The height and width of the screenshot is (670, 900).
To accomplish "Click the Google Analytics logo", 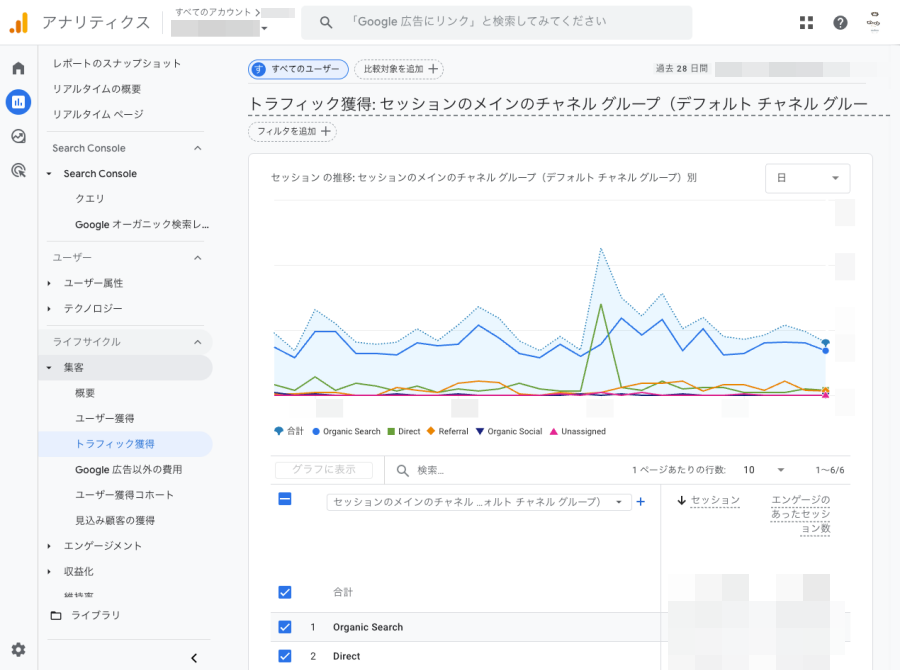I will [x=18, y=22].
